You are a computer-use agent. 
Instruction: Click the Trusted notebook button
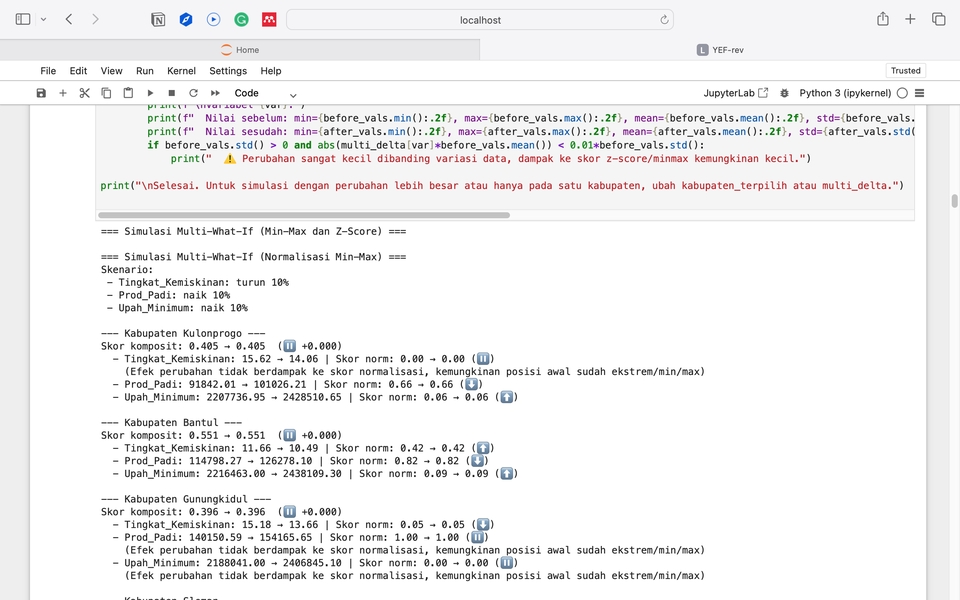tap(905, 71)
